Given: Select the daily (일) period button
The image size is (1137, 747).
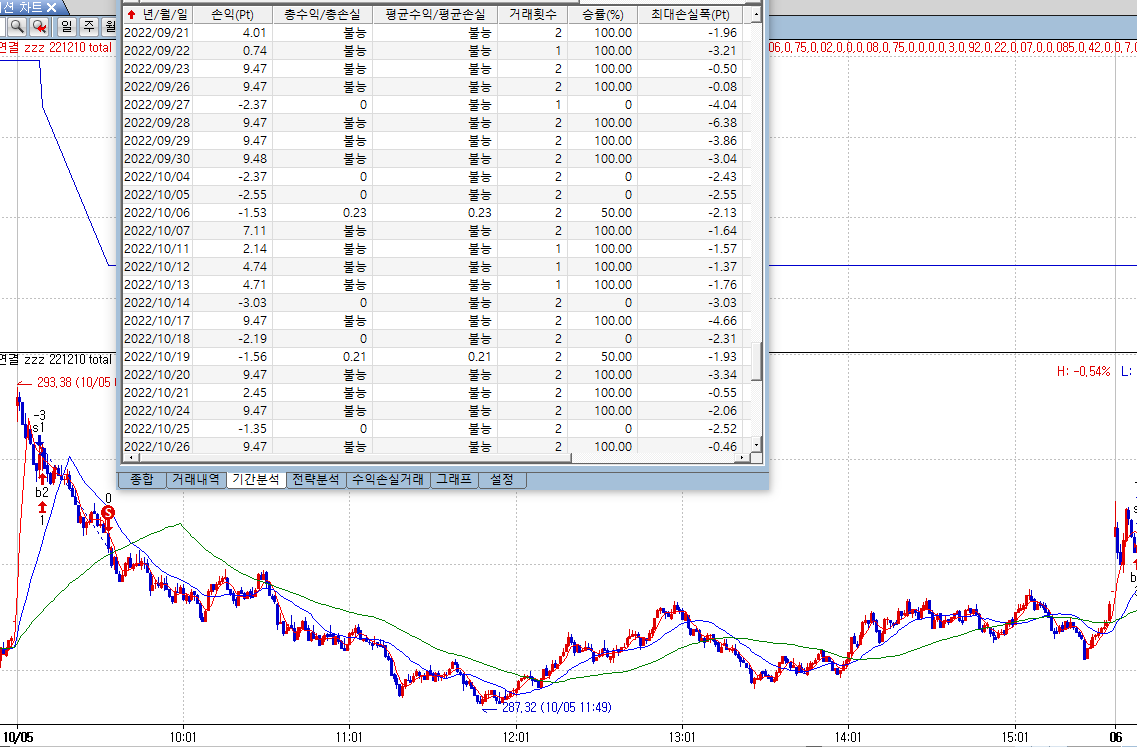Looking at the screenshot, I should [x=67, y=26].
